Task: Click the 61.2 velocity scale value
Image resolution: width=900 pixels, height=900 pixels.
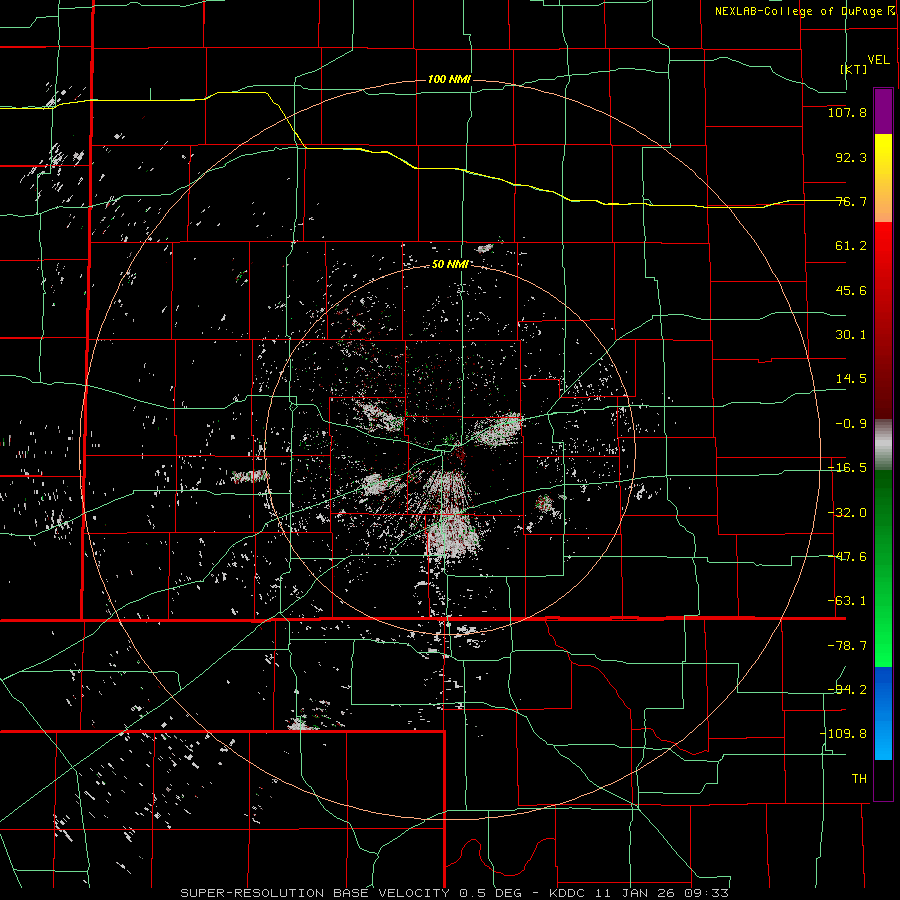Action: coord(851,246)
